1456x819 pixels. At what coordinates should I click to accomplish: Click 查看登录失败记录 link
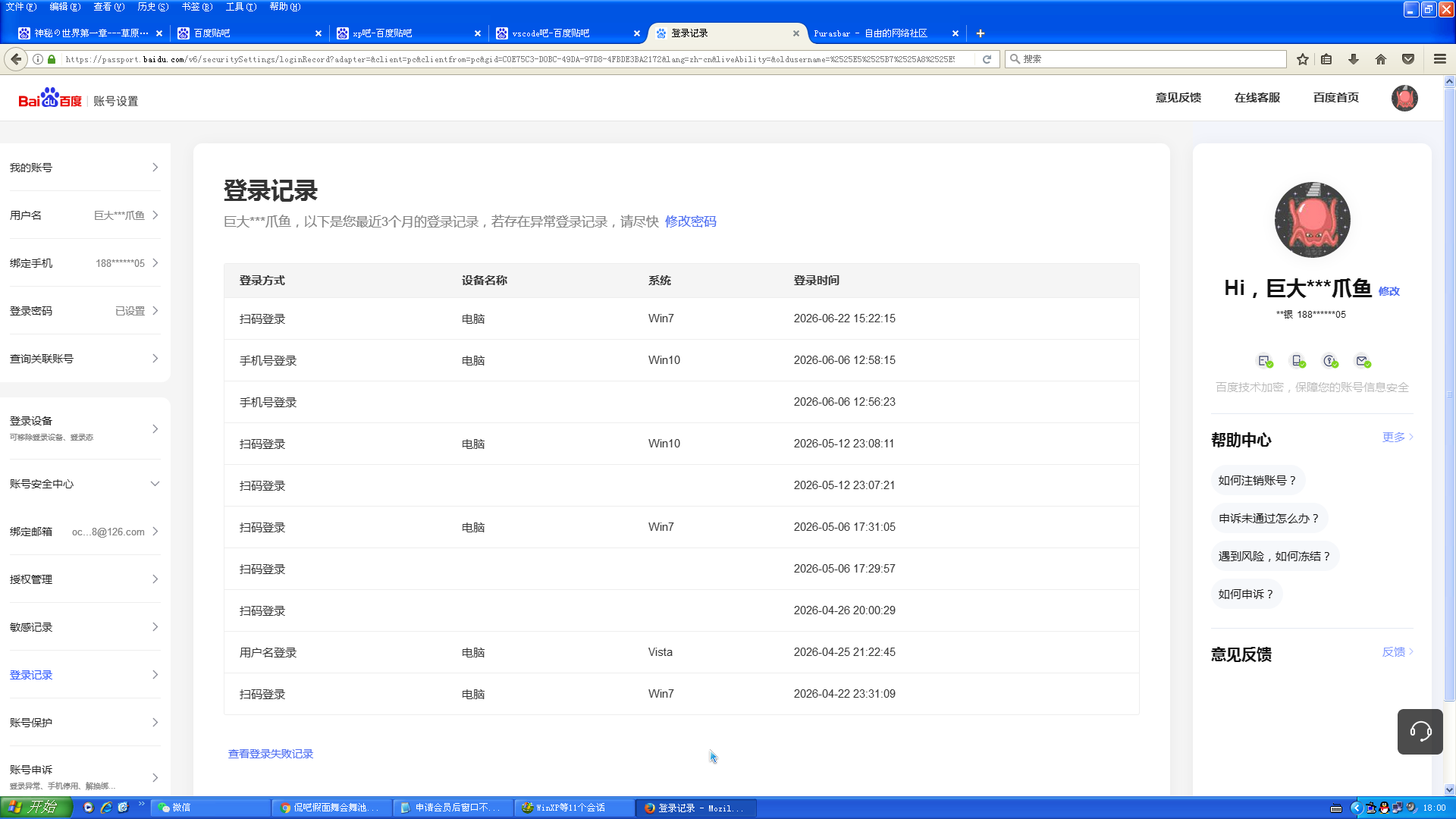coord(271,754)
